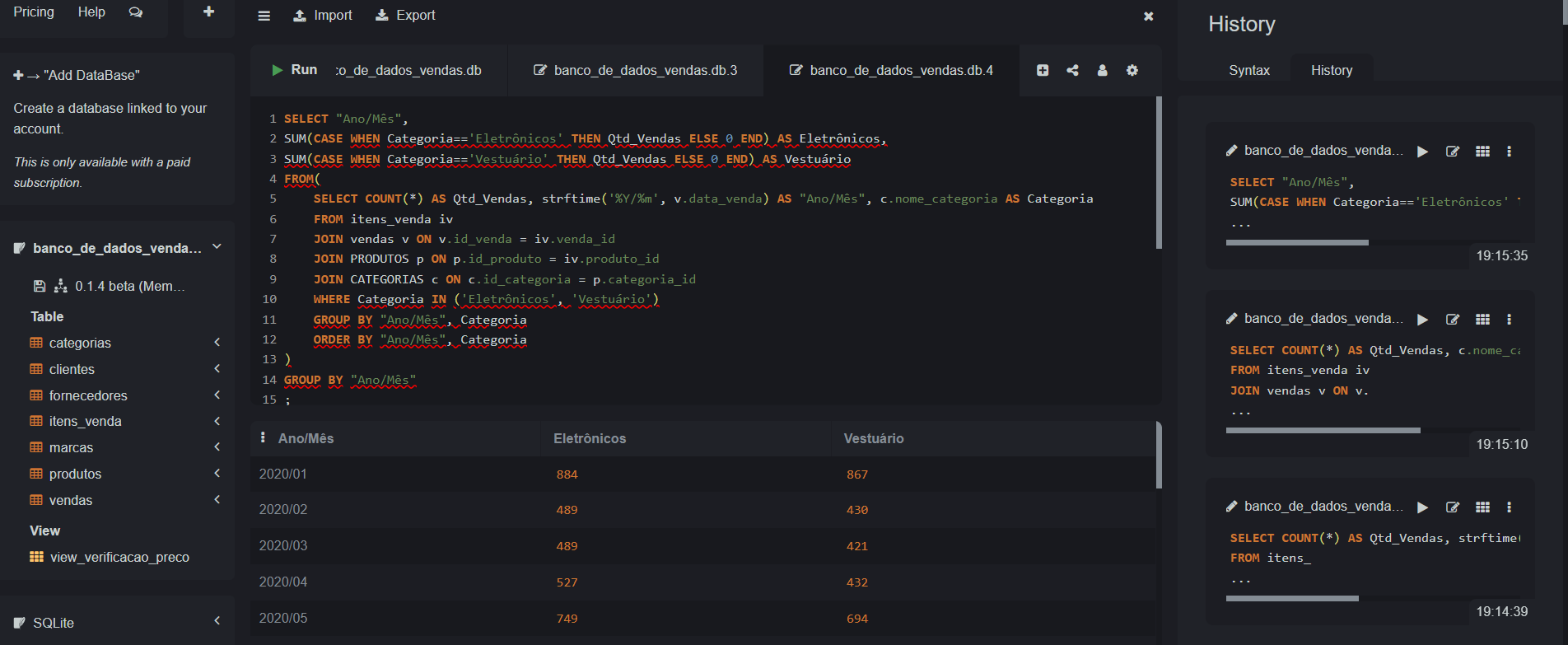Image resolution: width=1568 pixels, height=645 pixels.
Task: Edit the 19:15:10 history query
Action: tap(1453, 320)
